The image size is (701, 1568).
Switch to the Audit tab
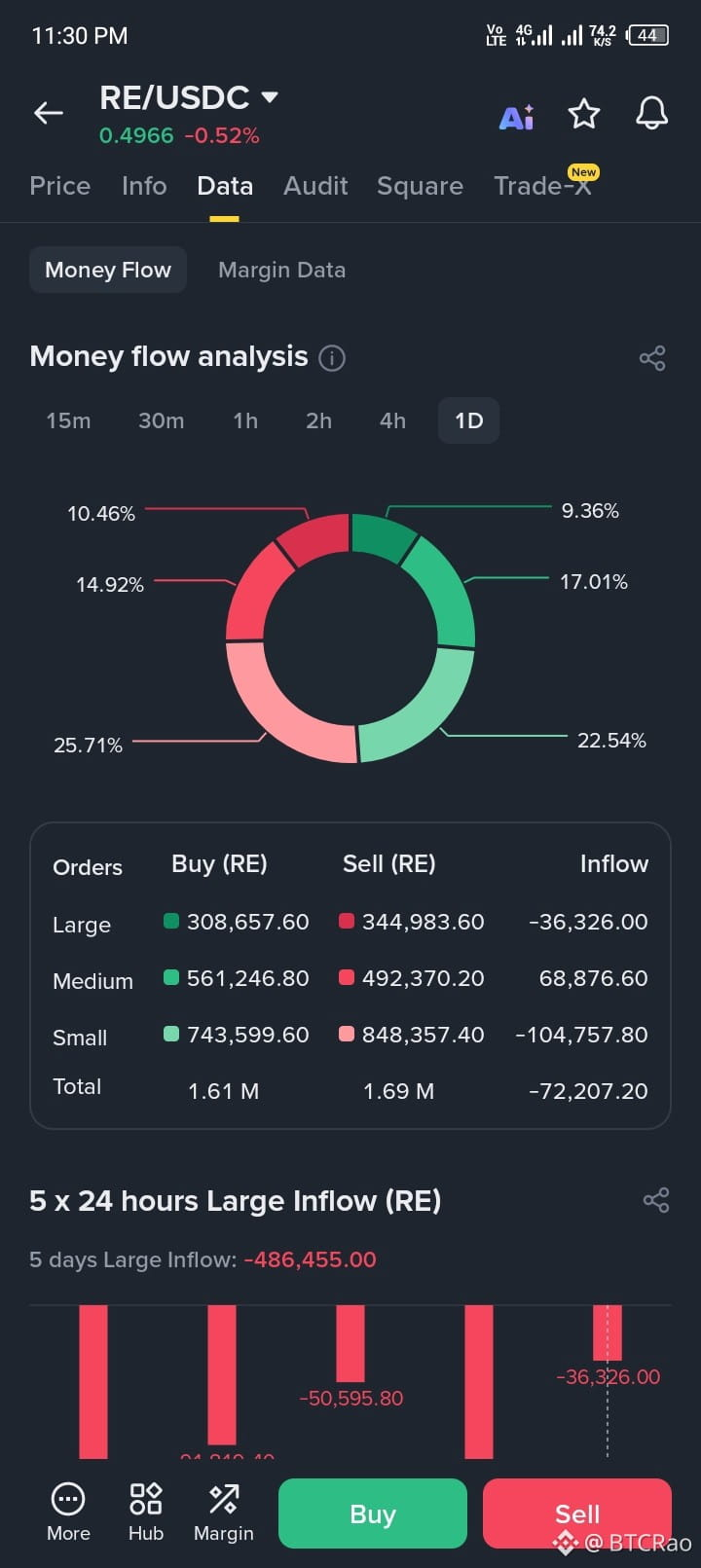point(315,186)
